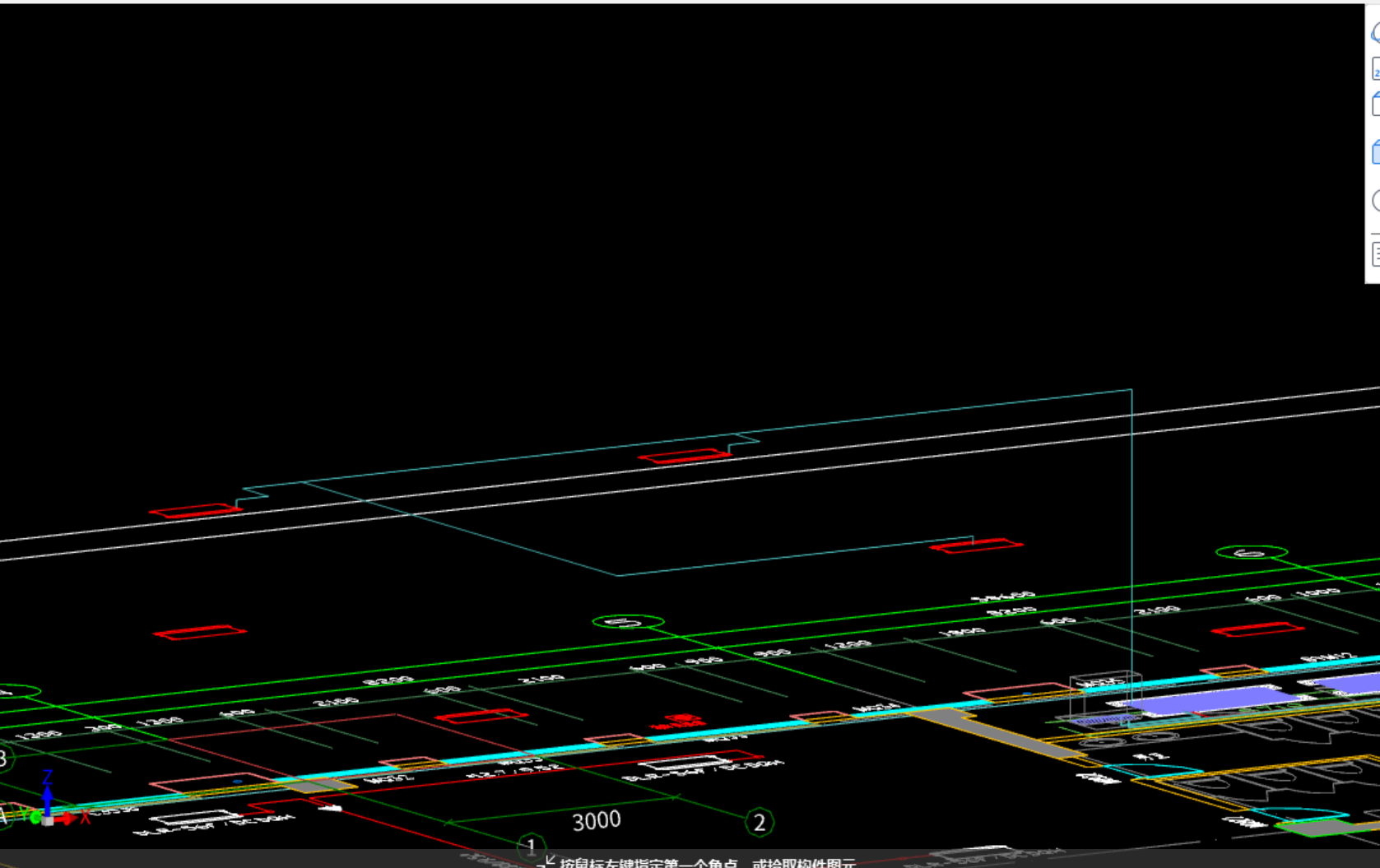Click the highlighted blue 3D box view icon
1380x868 pixels.
tap(1375, 151)
